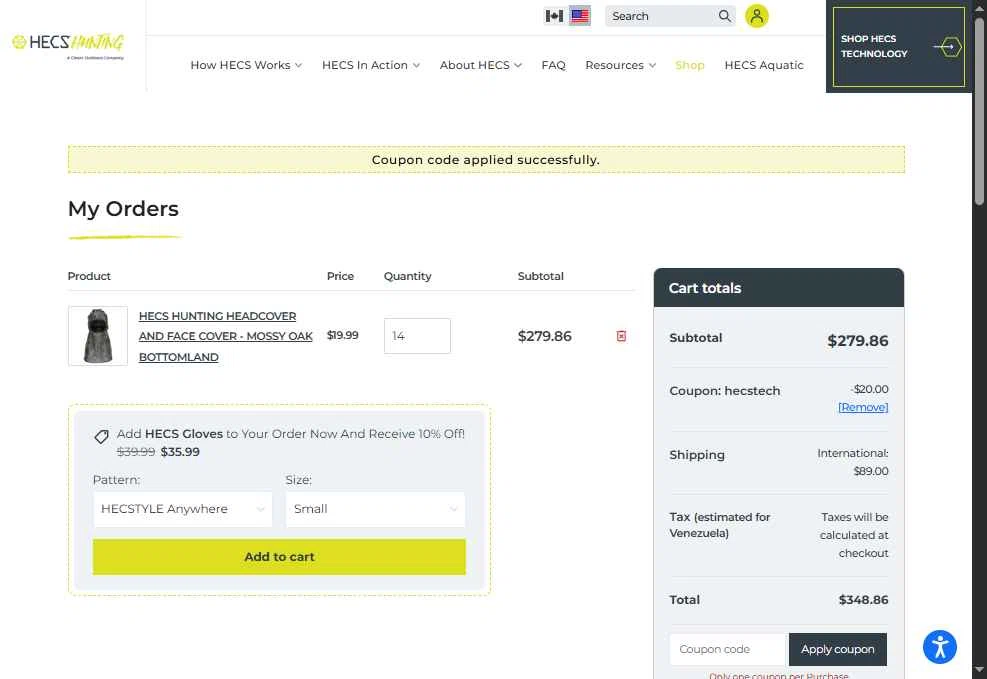Image resolution: width=987 pixels, height=679 pixels.
Task: Open the user account icon
Action: pos(757,16)
